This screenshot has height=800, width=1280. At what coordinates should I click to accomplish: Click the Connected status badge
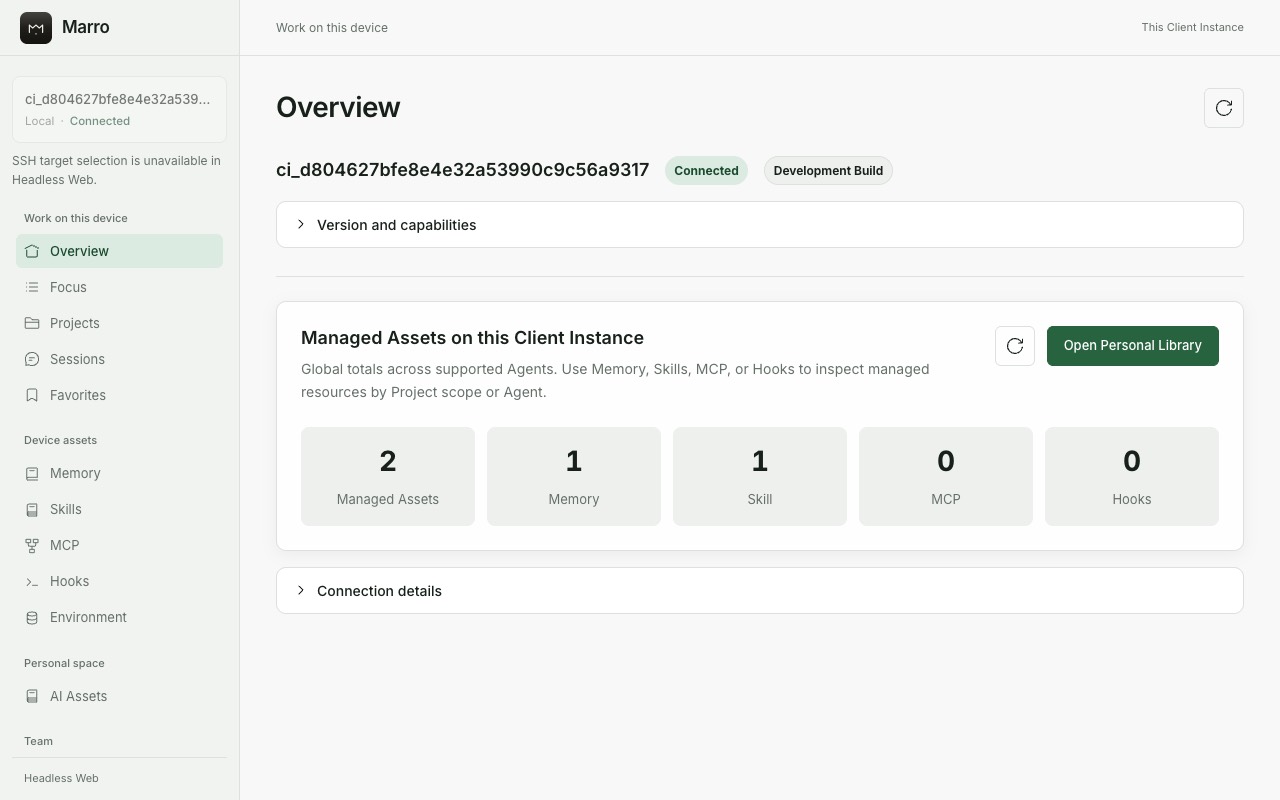706,170
